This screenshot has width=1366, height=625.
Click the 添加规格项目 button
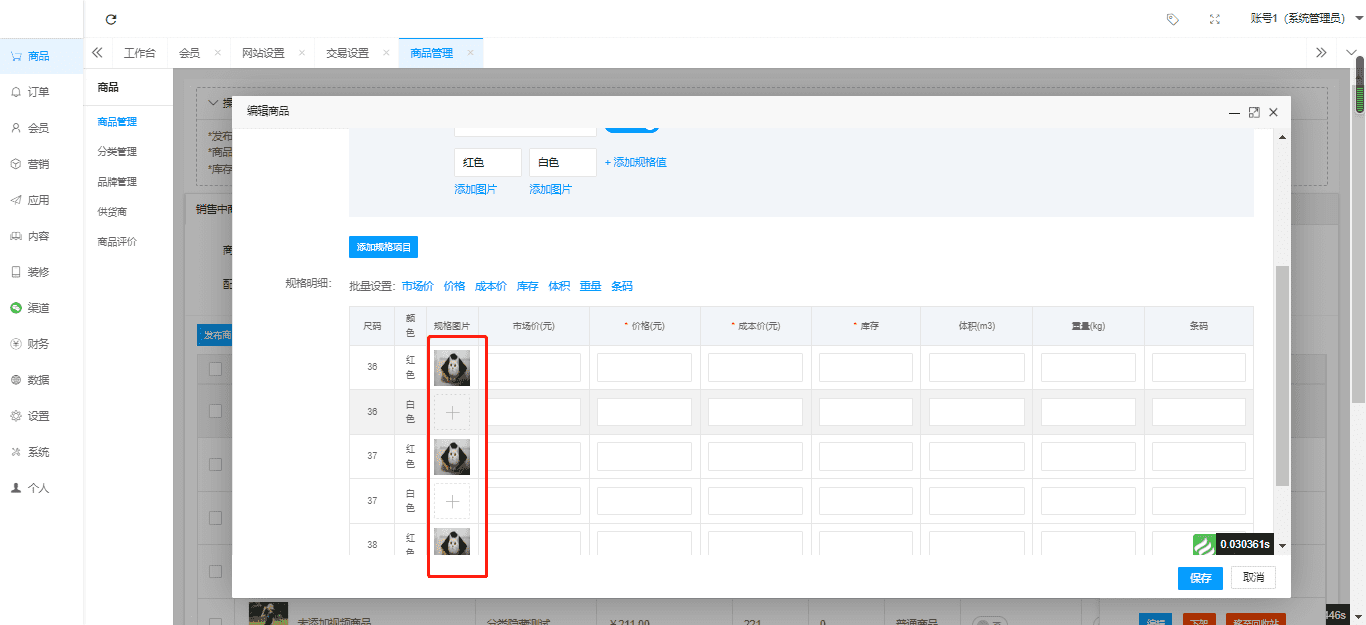tap(383, 247)
